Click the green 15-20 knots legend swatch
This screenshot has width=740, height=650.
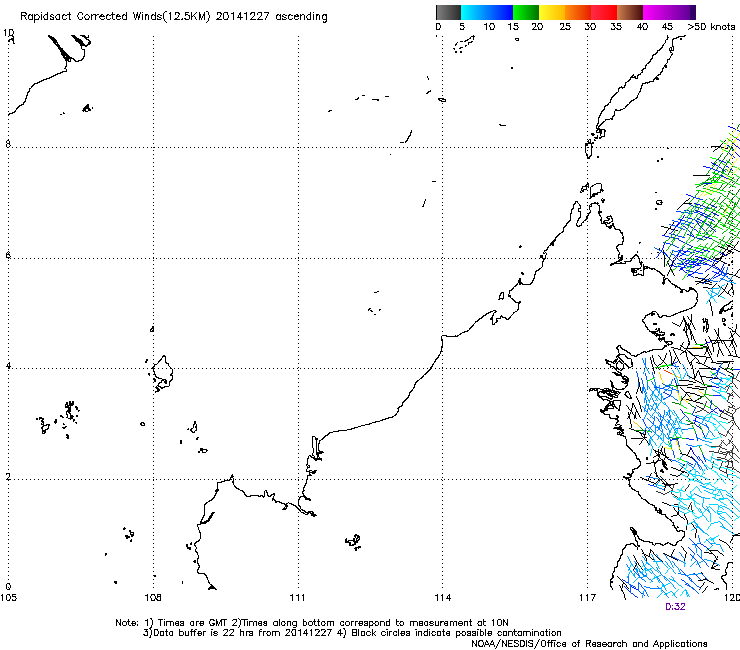coord(526,12)
